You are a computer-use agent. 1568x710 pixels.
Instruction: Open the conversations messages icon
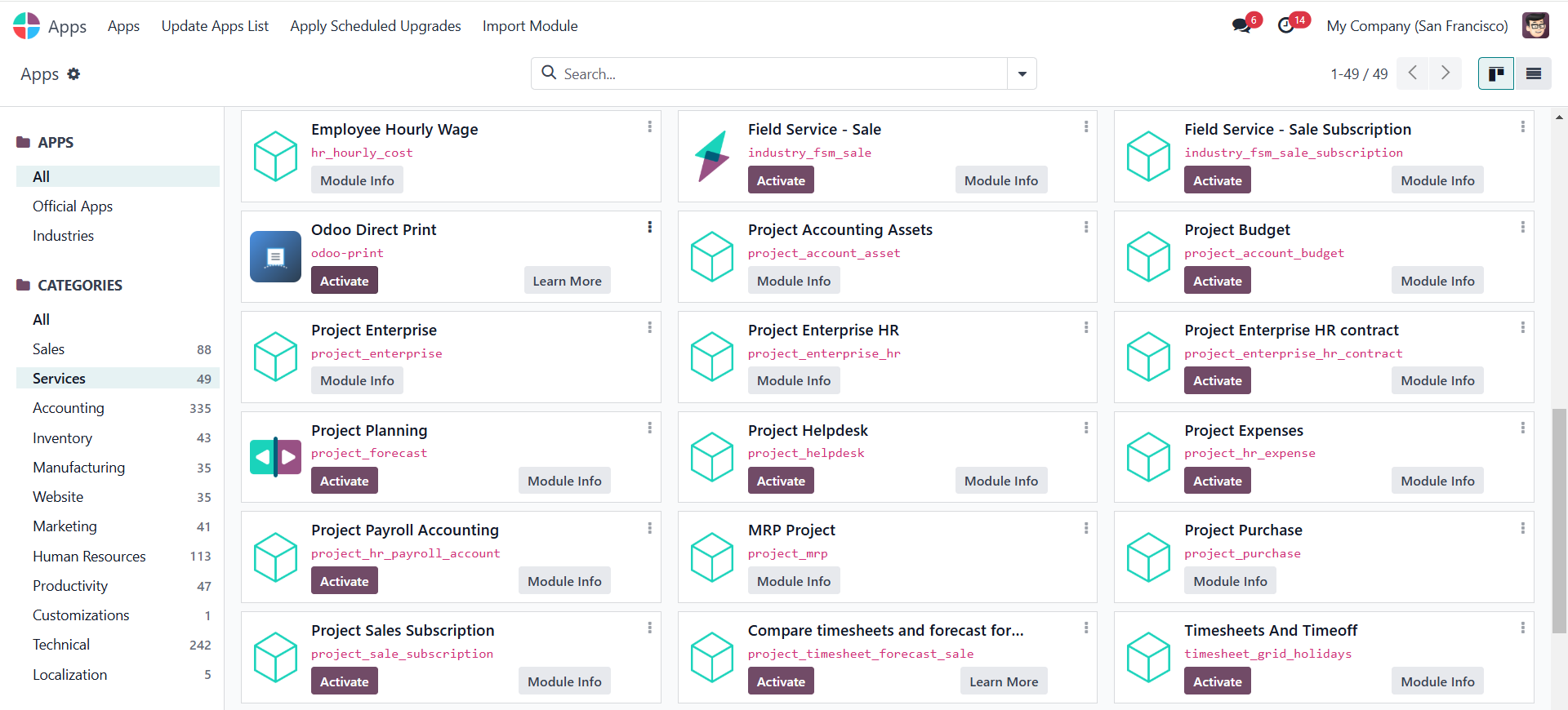(1242, 25)
